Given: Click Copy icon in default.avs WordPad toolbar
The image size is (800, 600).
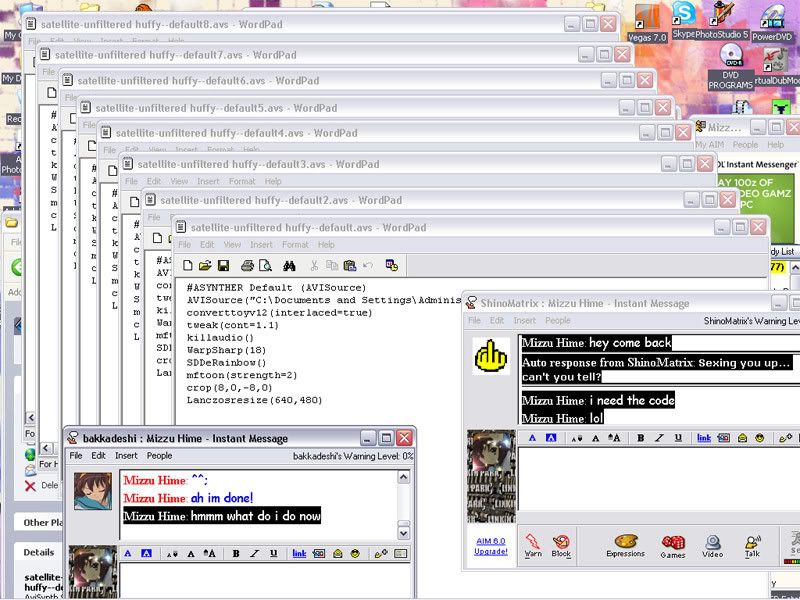Looking at the screenshot, I should point(332,266).
